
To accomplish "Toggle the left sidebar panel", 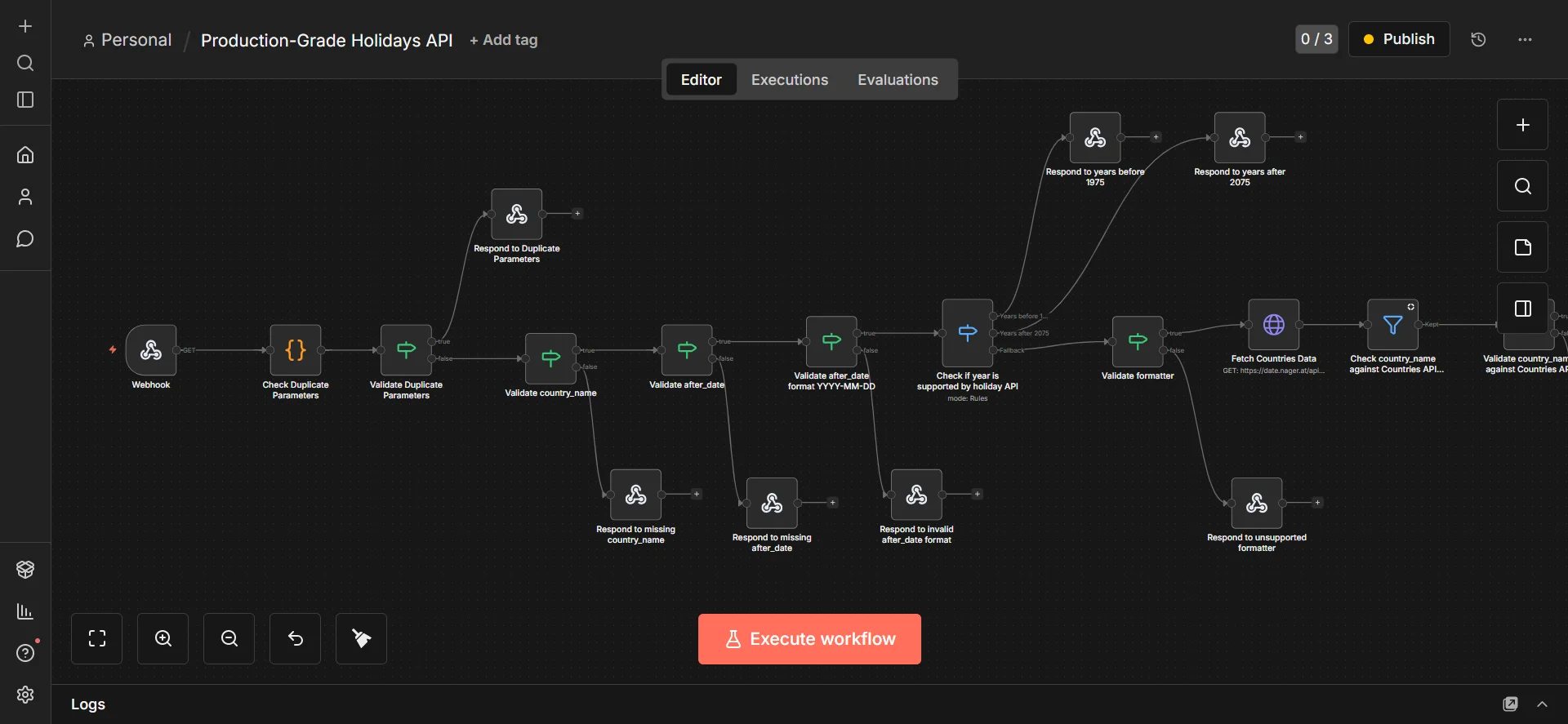I will click(25, 100).
